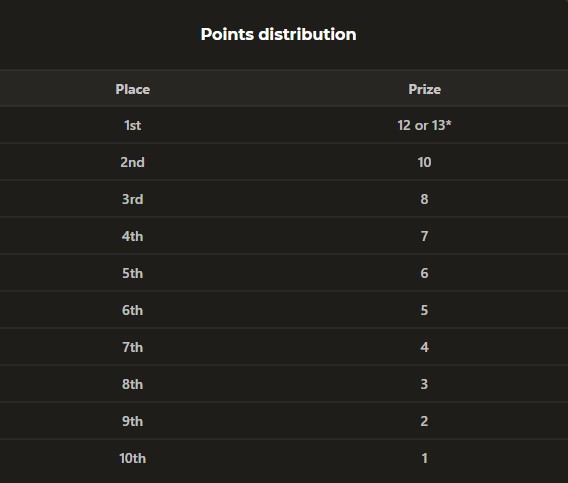Select the Prize column header

point(425,89)
